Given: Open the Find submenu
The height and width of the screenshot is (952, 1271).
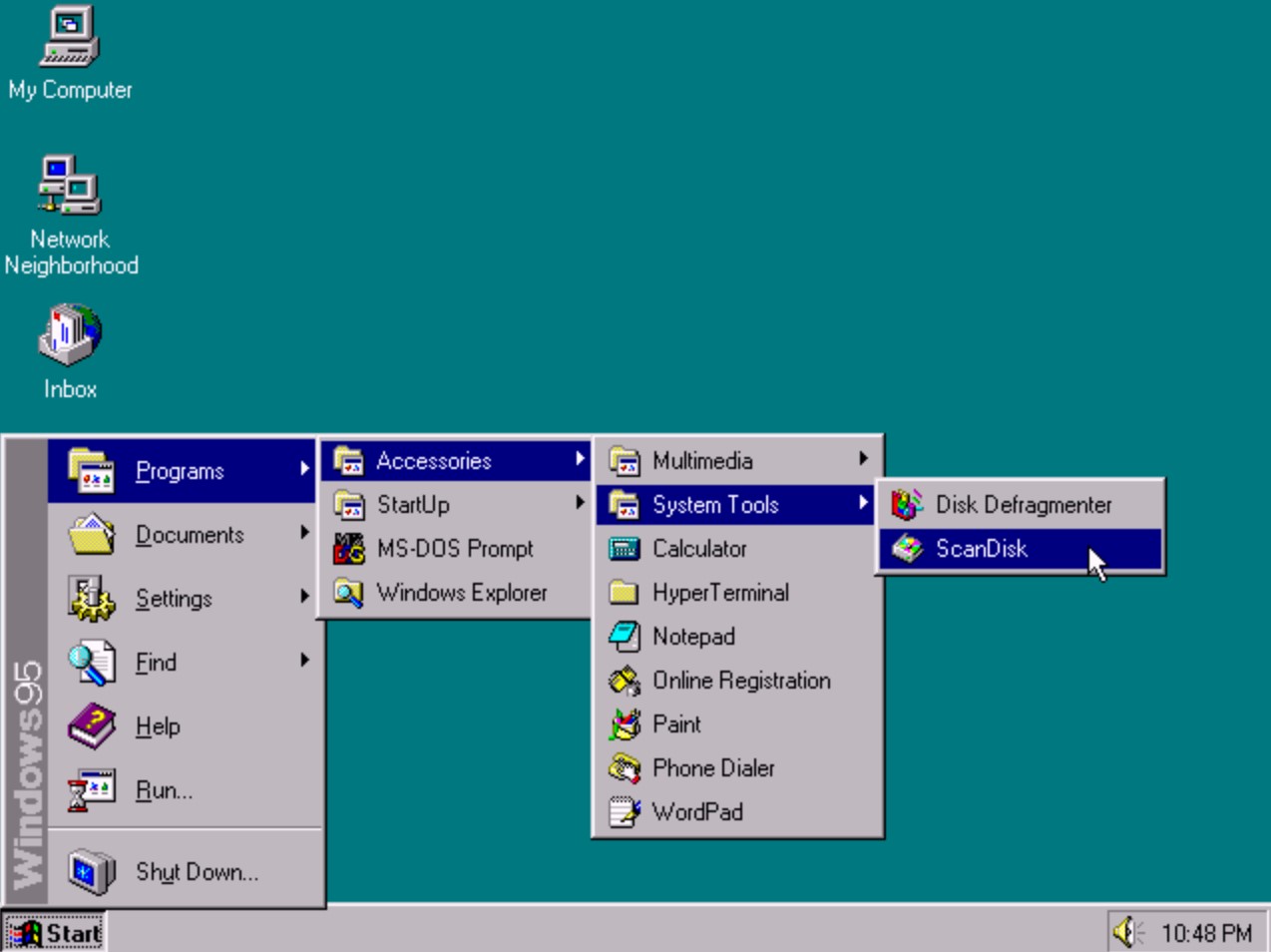Looking at the screenshot, I should point(156,662).
